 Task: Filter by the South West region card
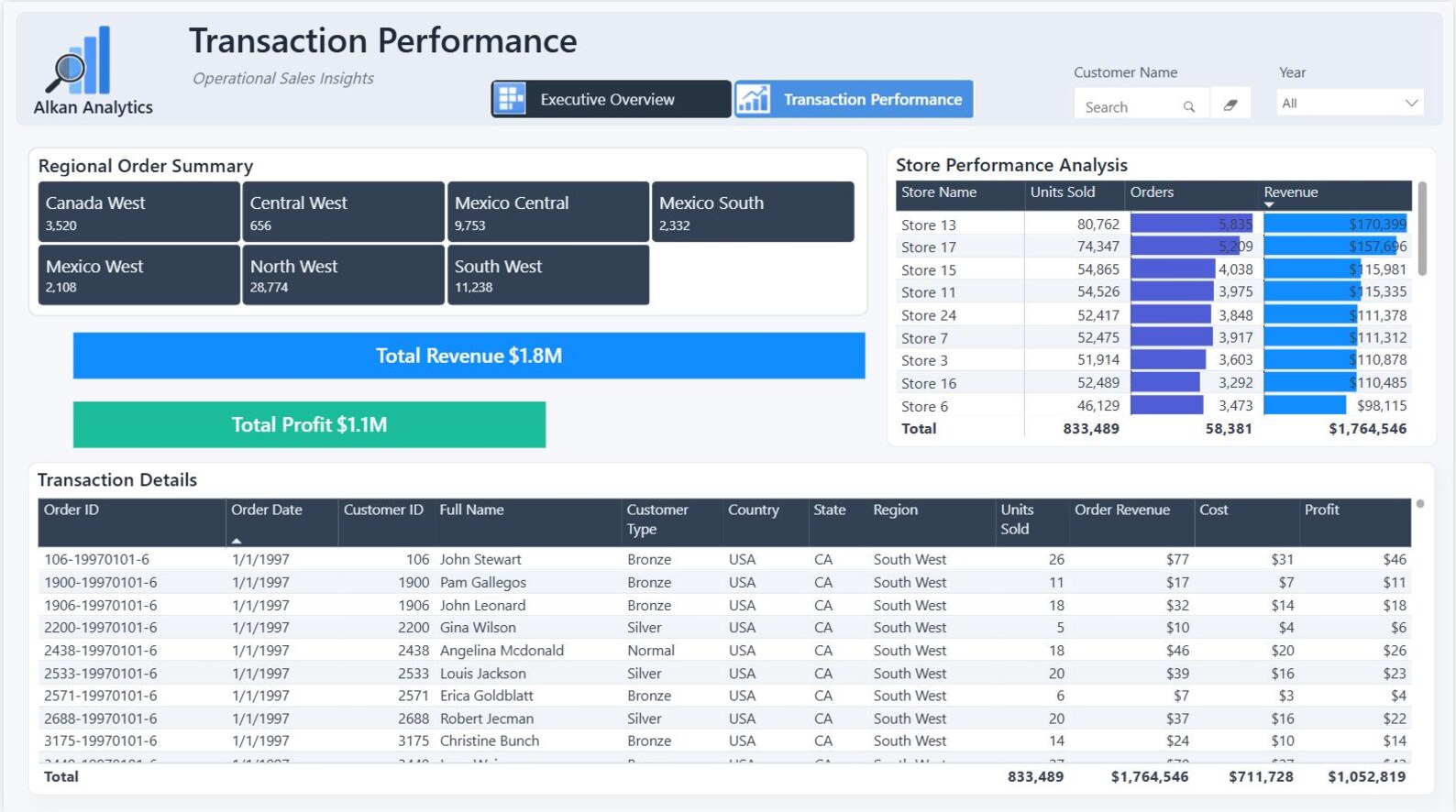(548, 275)
